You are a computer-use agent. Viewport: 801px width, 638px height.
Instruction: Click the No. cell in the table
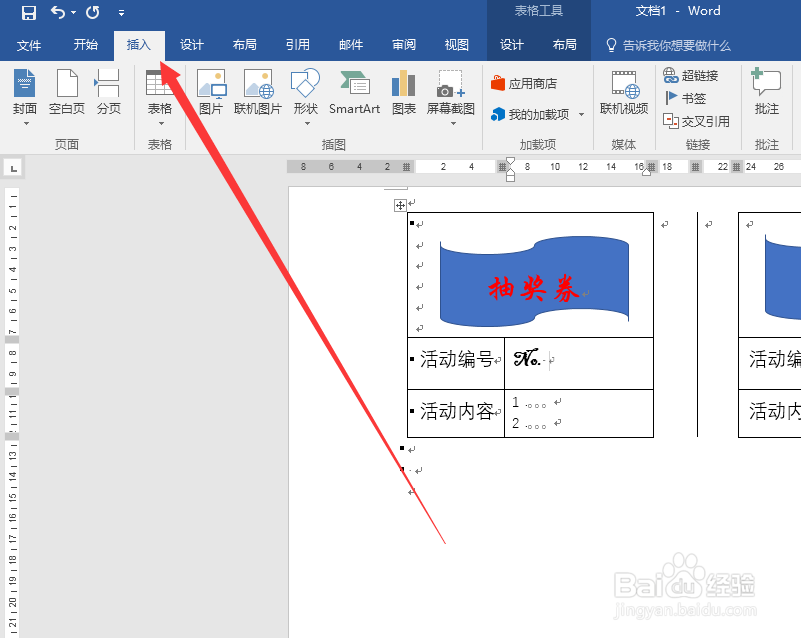click(579, 363)
